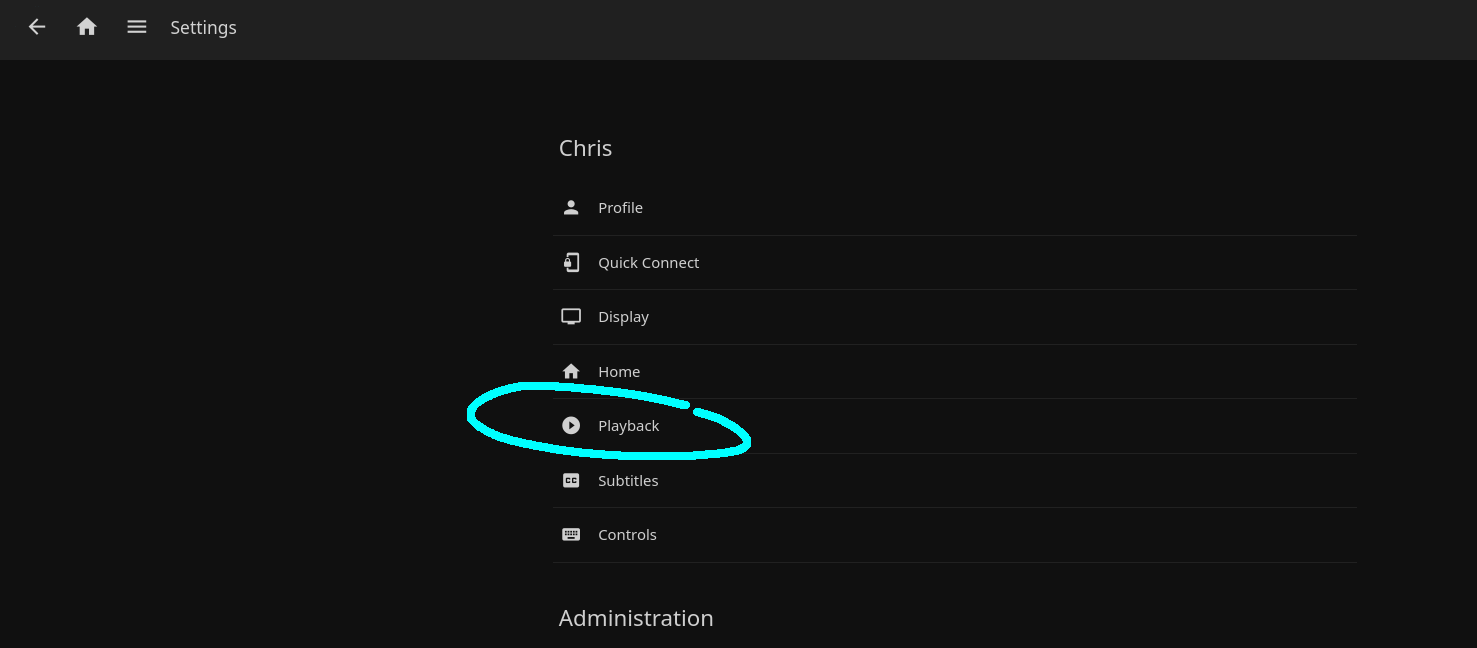Viewport: 1477px width, 648px height.
Task: Click the Administration section heading
Action: [x=635, y=618]
